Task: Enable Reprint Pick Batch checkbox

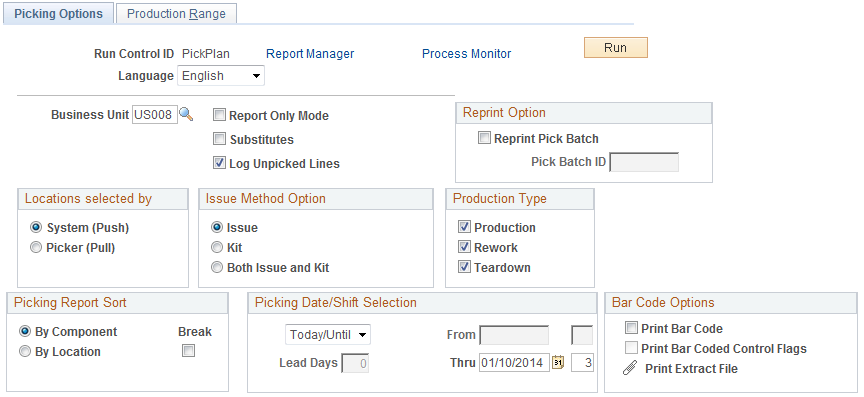Action: pyautogui.click(x=484, y=138)
